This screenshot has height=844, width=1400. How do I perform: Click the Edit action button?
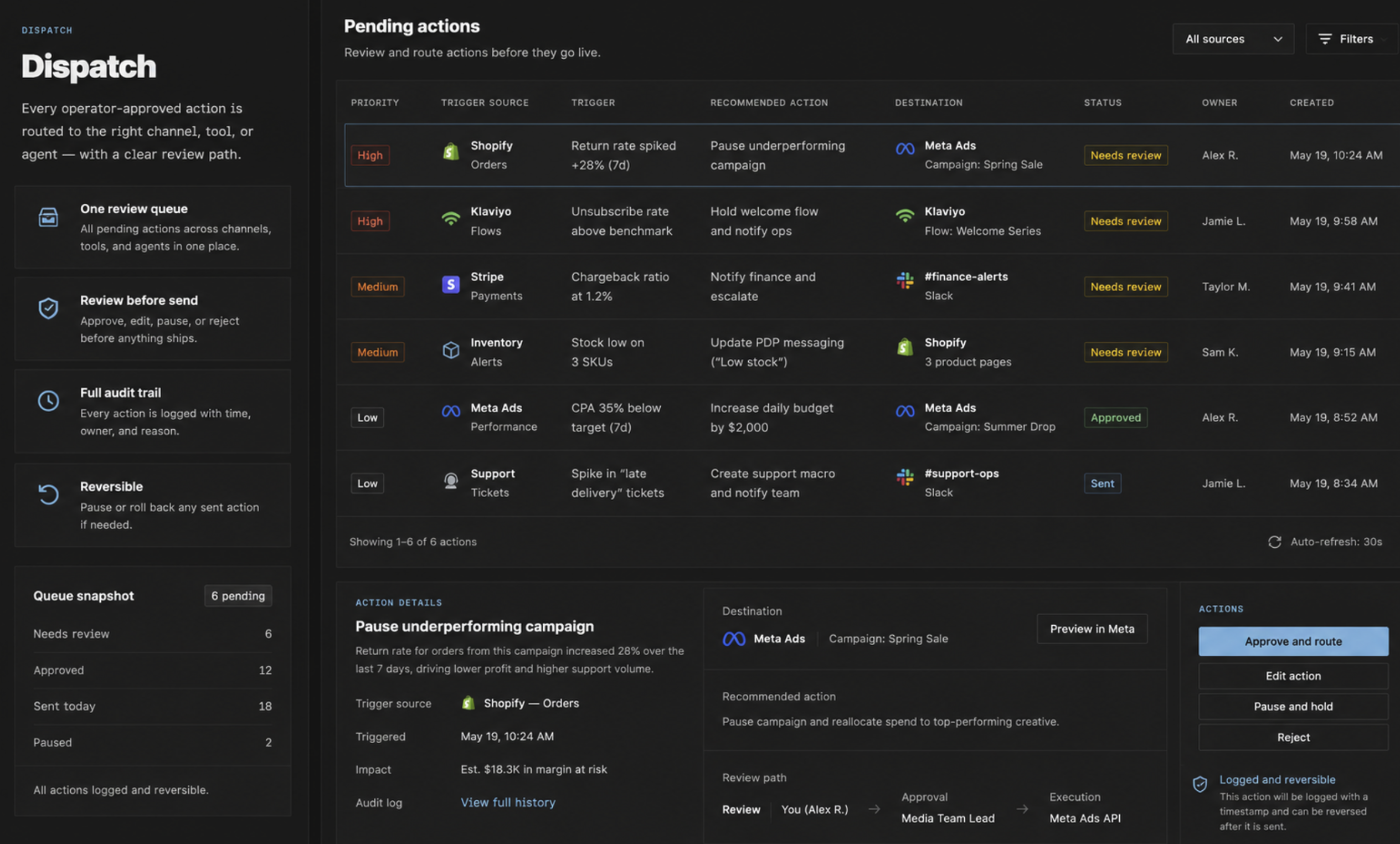[1293, 676]
